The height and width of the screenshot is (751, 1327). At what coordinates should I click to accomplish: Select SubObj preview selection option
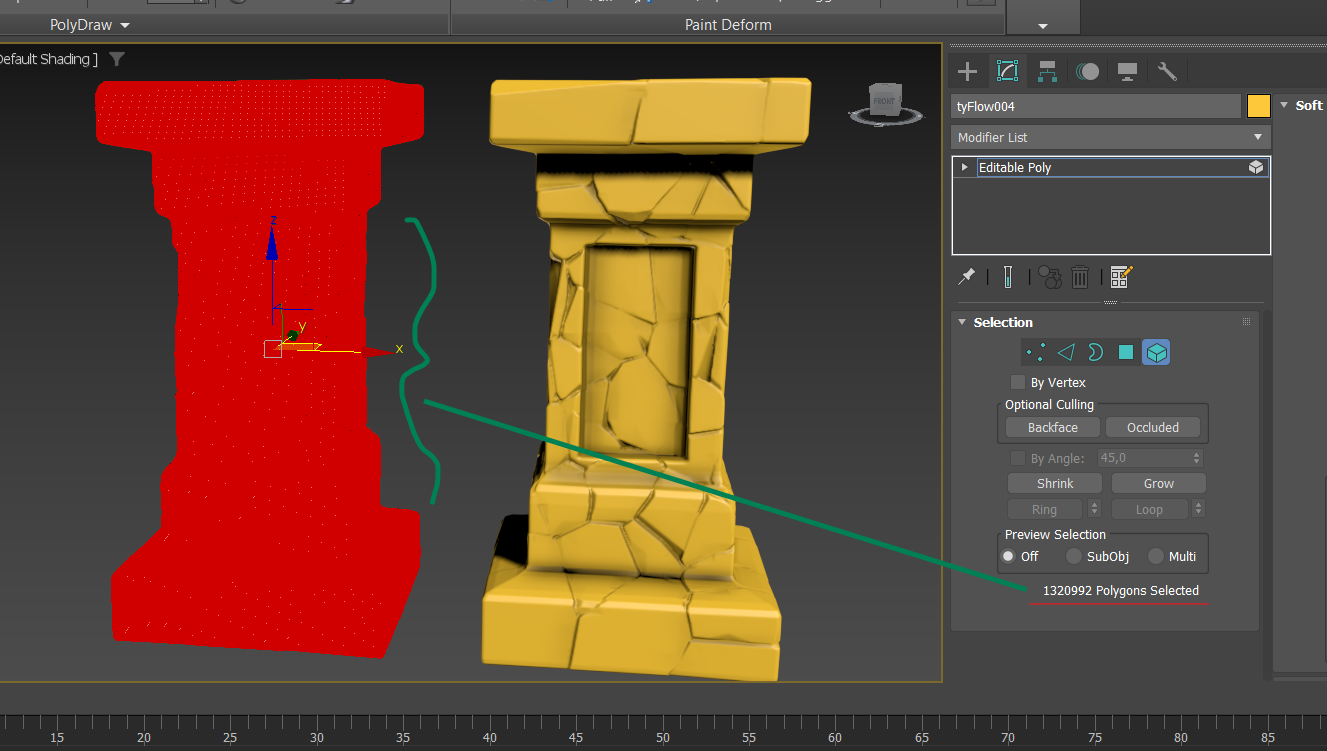click(x=1074, y=556)
